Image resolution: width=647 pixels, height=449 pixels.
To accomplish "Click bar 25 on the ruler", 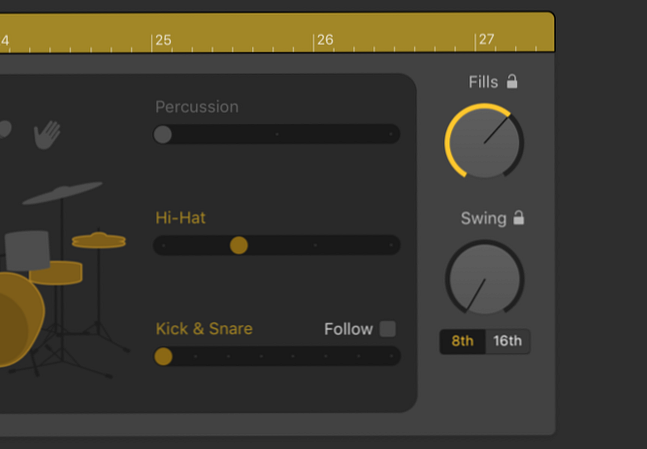I will point(162,40).
